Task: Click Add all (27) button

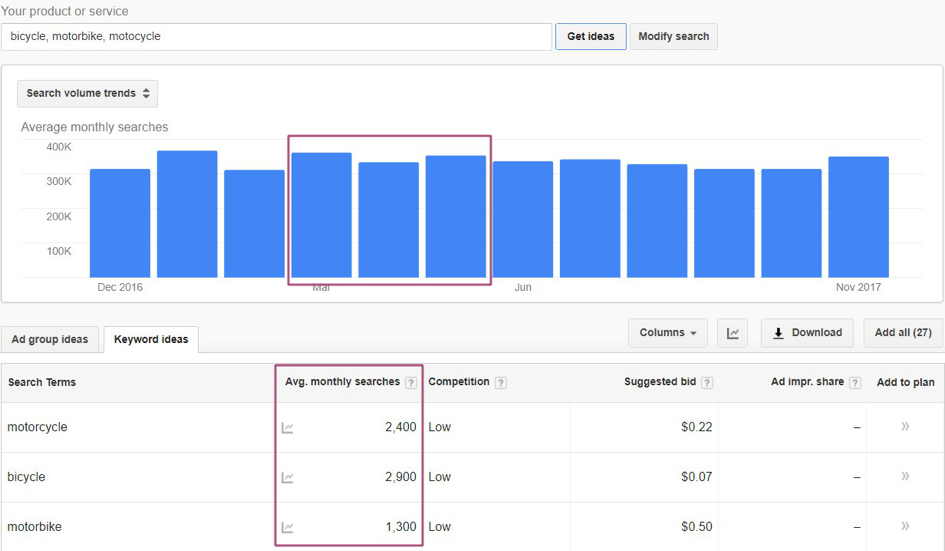Action: (x=902, y=333)
